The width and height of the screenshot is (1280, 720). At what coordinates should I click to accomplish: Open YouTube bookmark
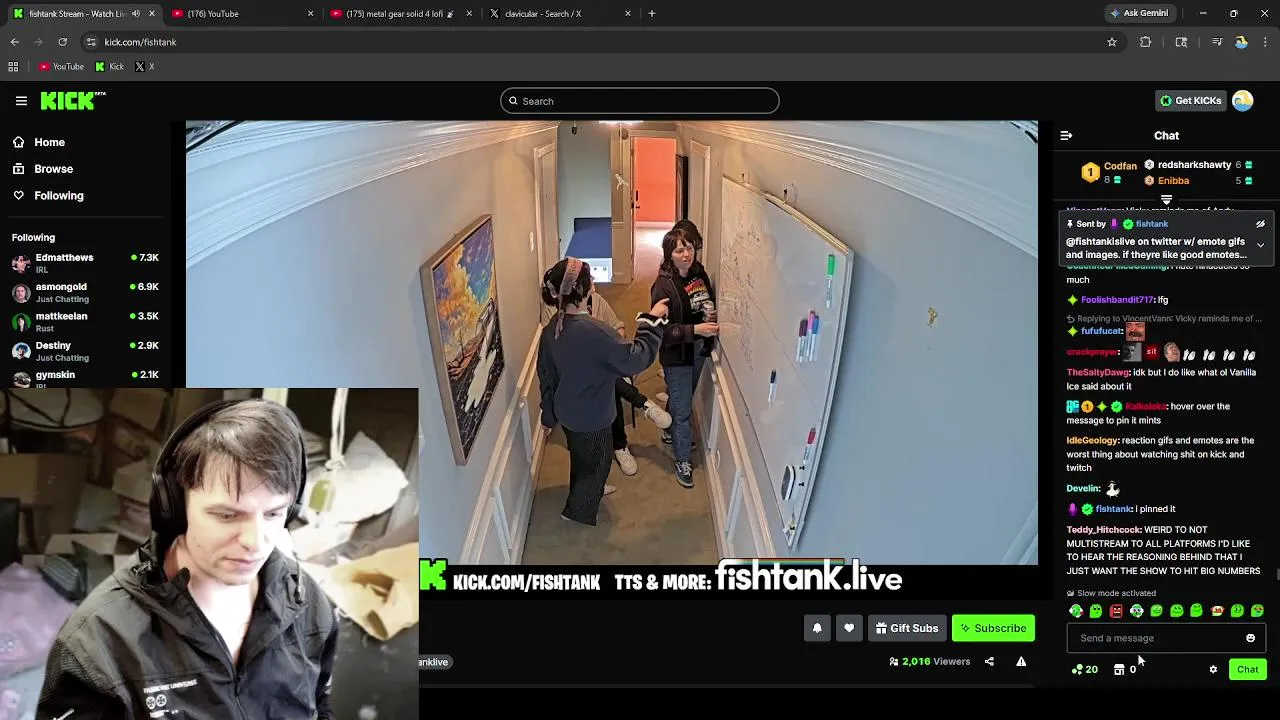(62, 67)
